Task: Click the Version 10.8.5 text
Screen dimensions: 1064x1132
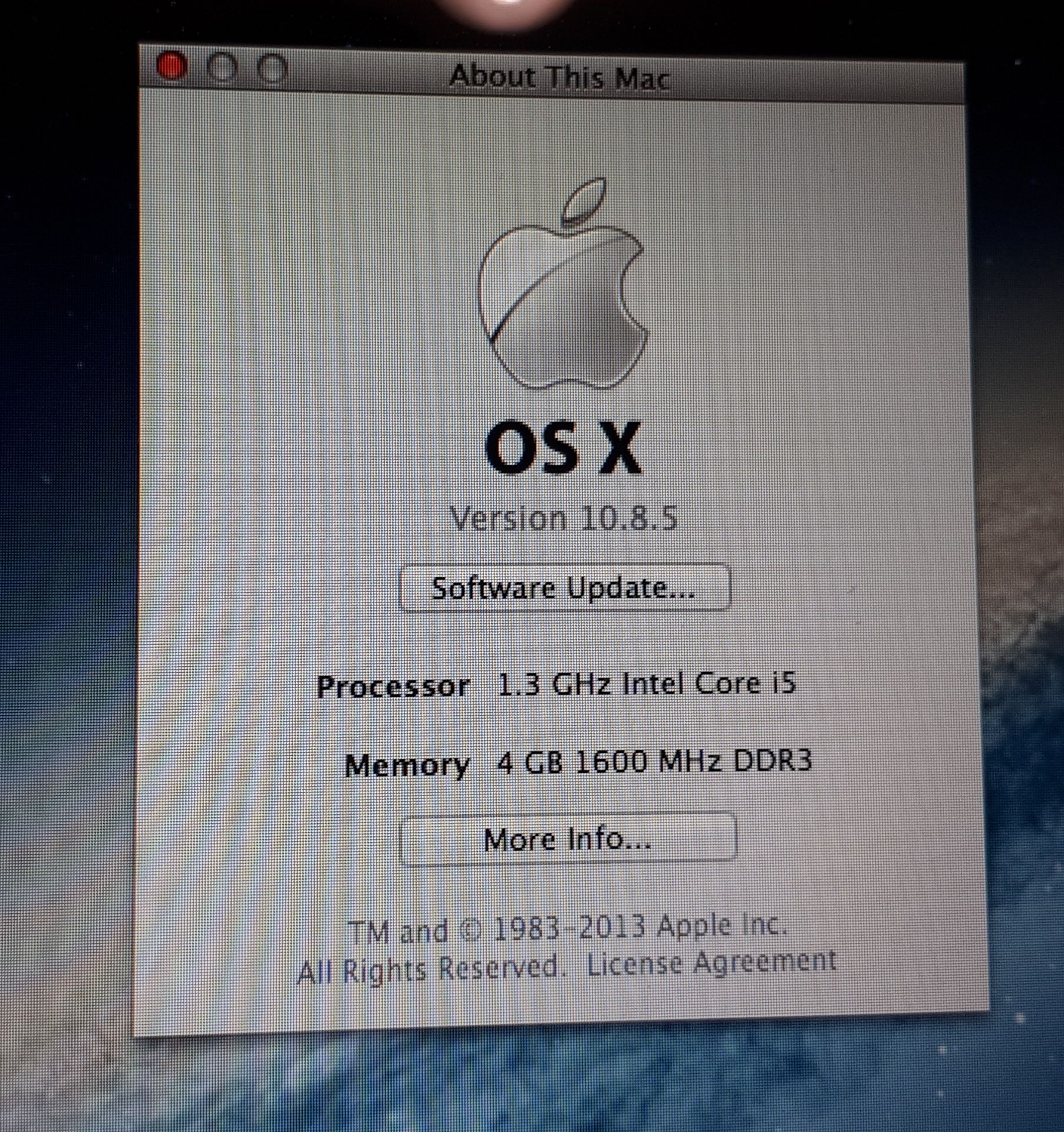Action: (563, 518)
